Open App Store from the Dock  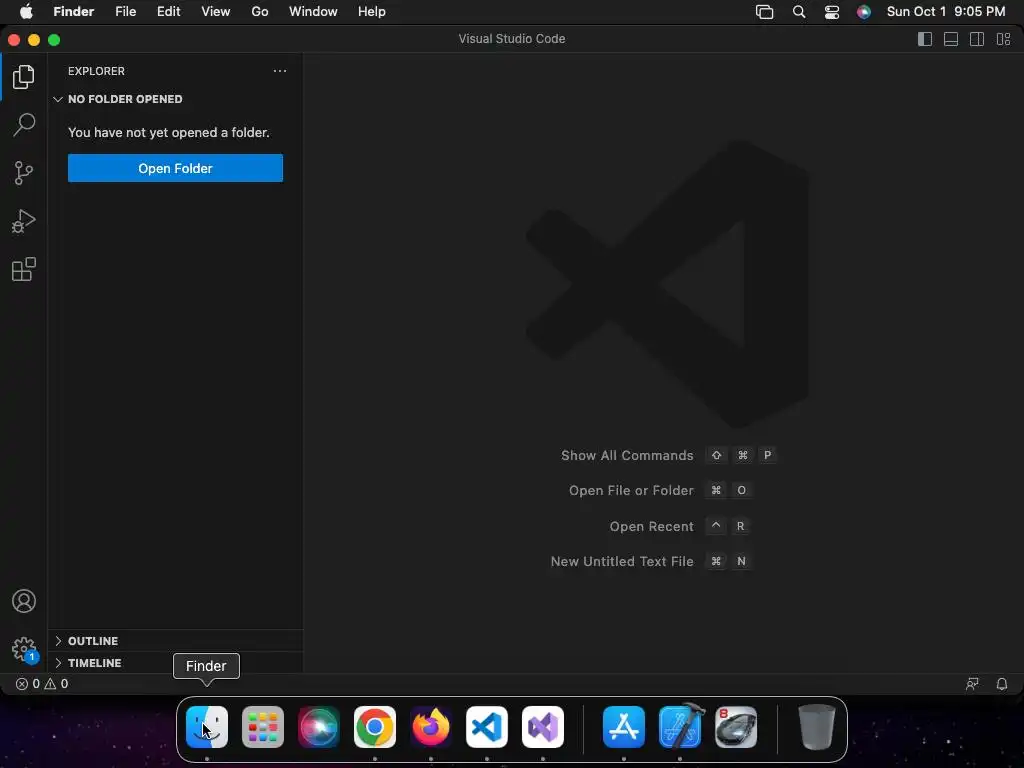tap(624, 727)
